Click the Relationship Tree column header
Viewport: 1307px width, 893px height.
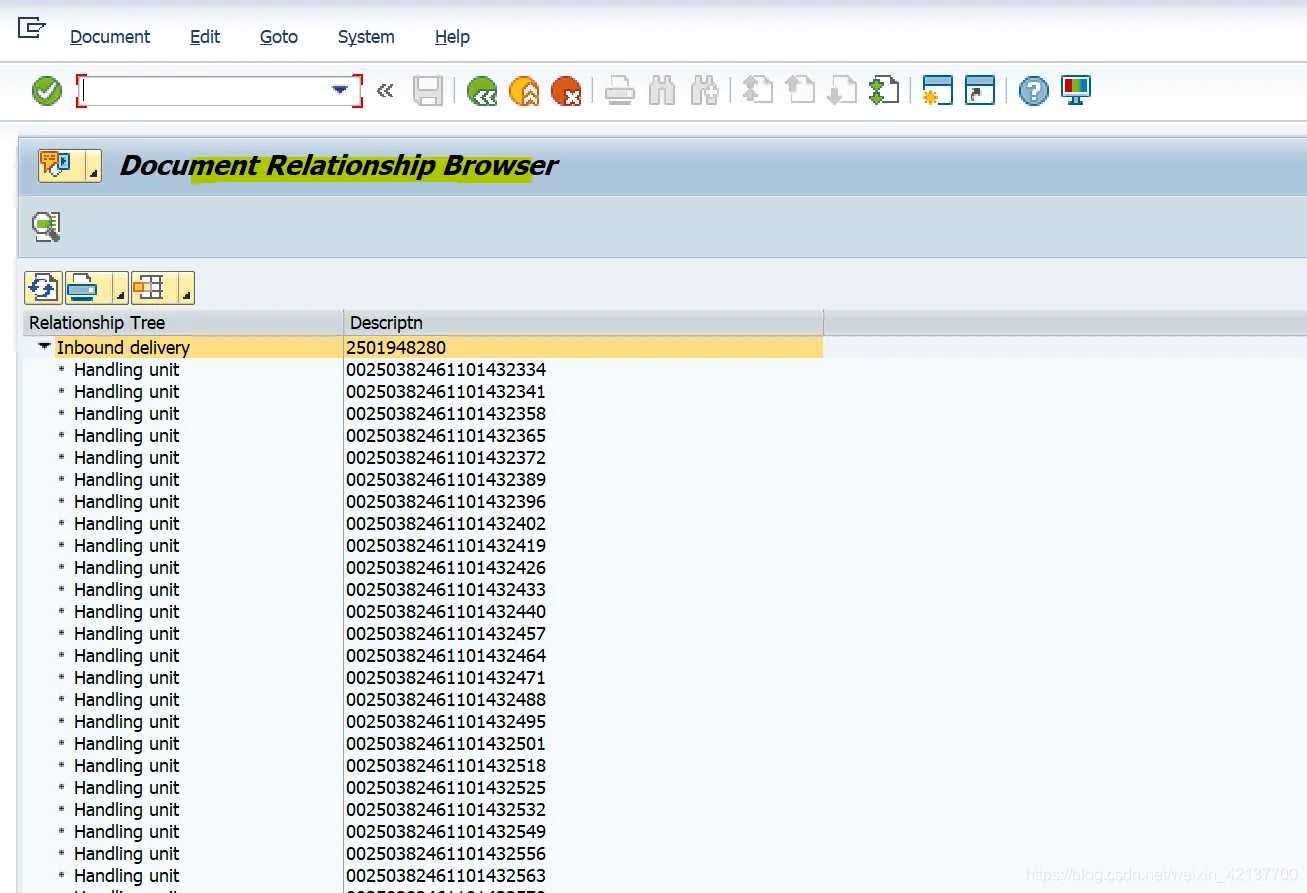(x=183, y=323)
